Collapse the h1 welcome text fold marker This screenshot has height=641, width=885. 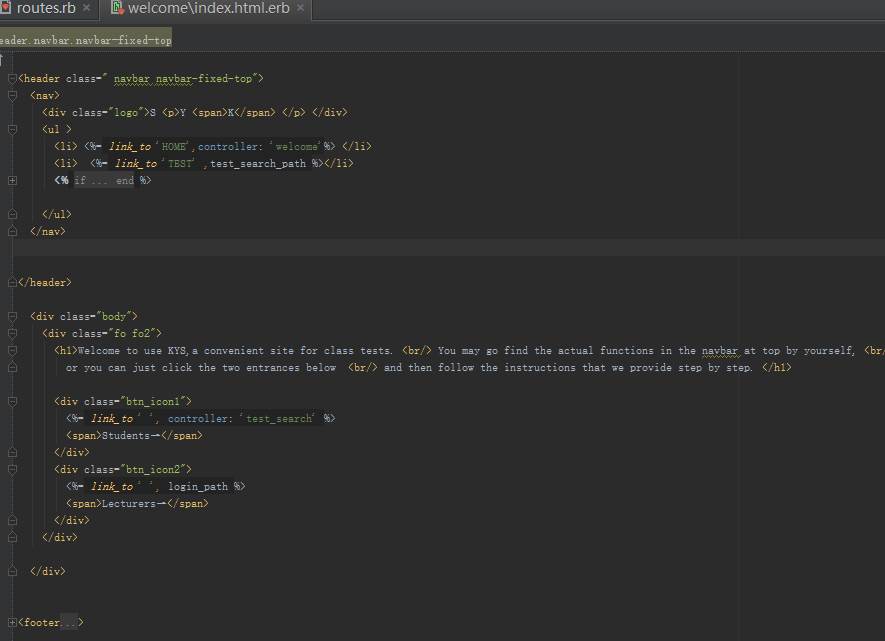[x=12, y=350]
